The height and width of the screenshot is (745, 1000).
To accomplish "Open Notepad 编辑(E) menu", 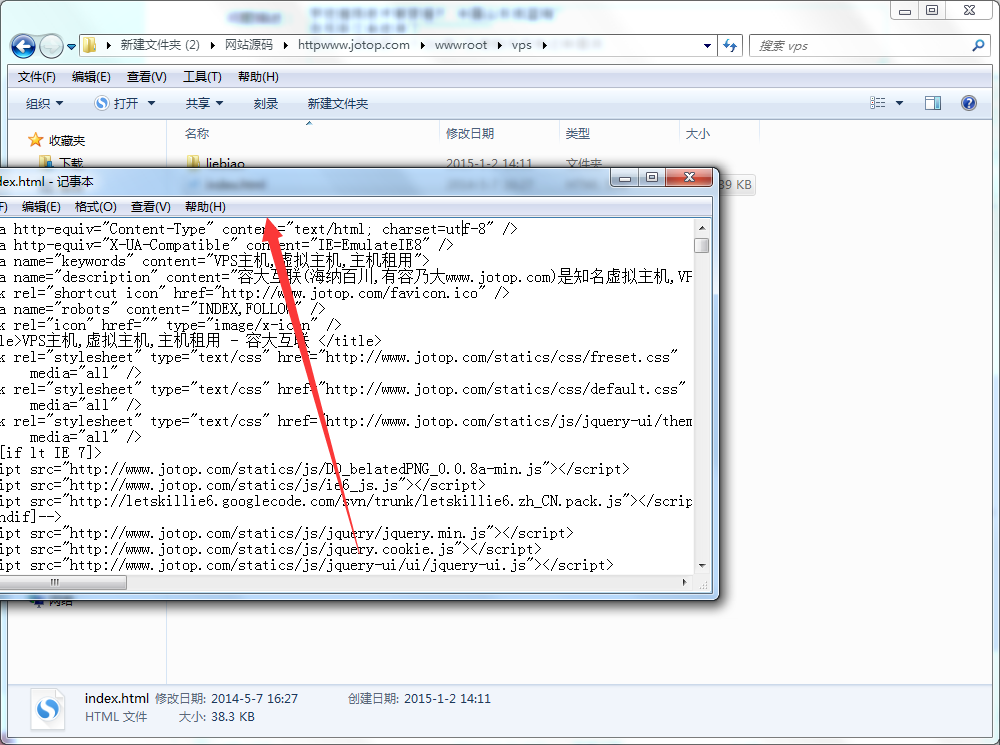I will 41,207.
